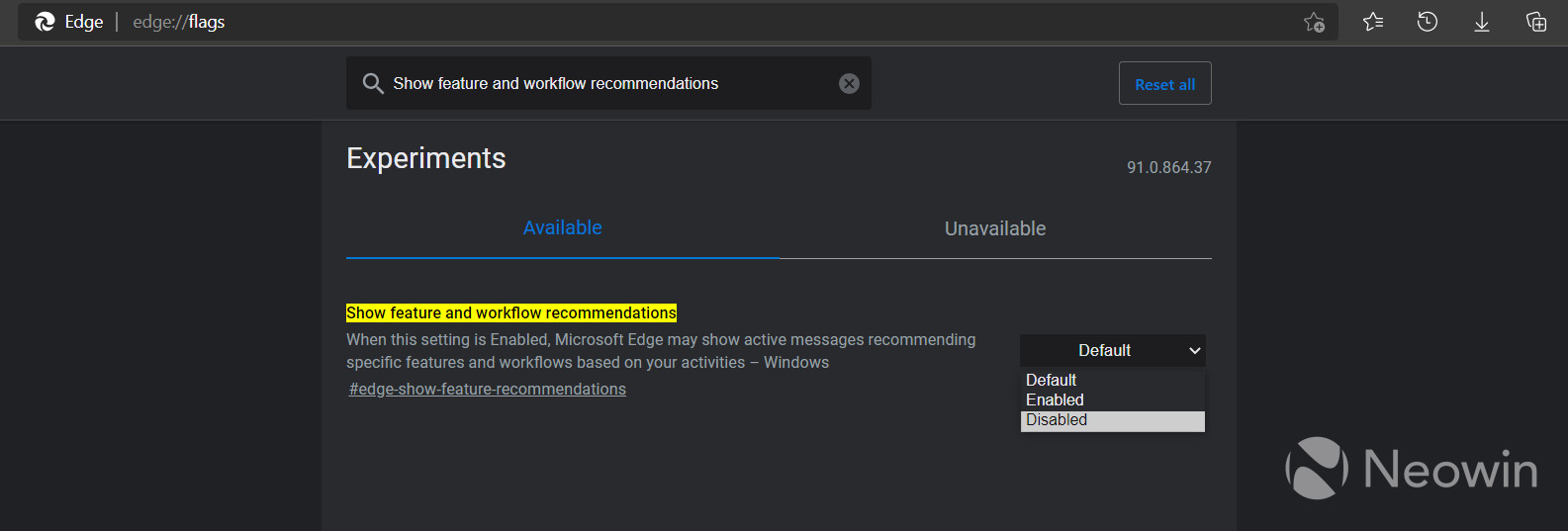
Task: Click the magnifier icon in the flags search box
Action: [373, 84]
